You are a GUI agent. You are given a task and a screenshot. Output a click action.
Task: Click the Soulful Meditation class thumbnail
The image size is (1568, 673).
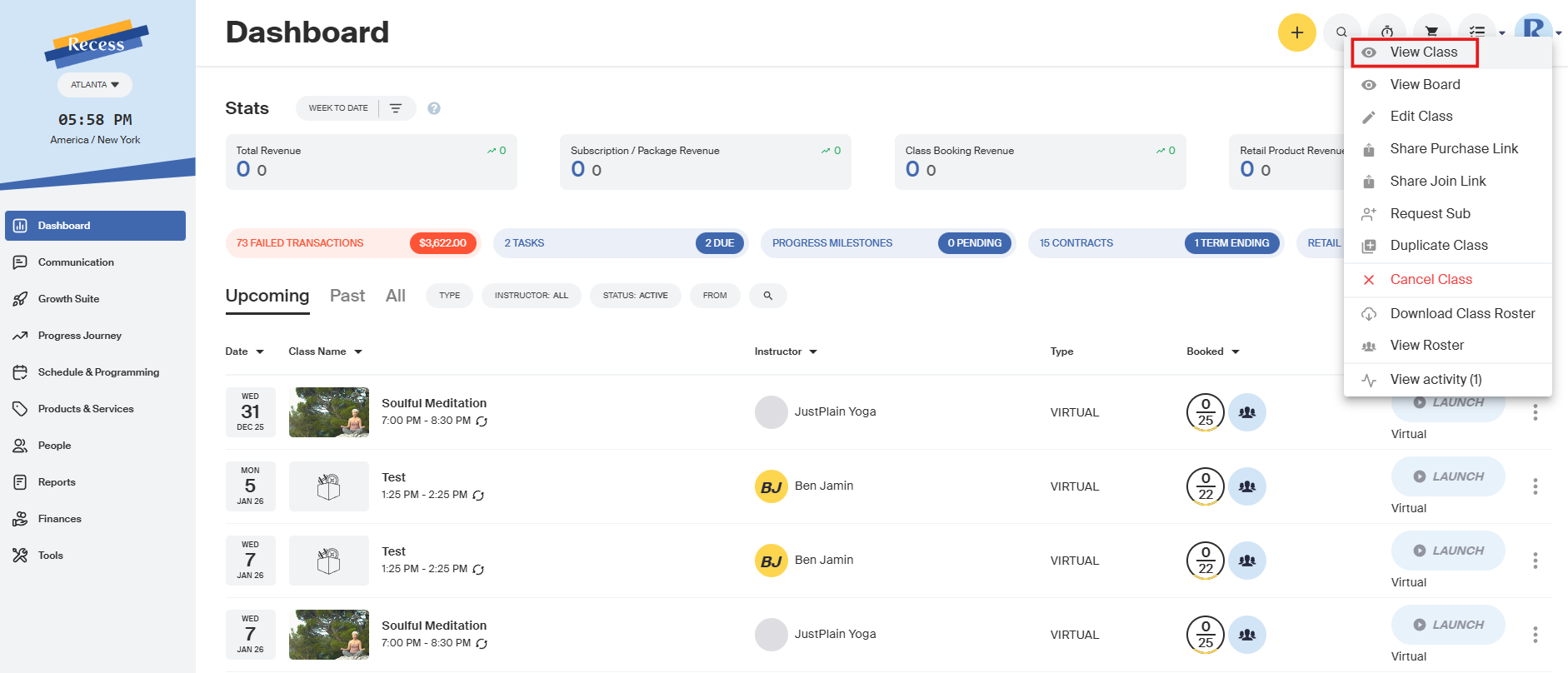coord(328,412)
